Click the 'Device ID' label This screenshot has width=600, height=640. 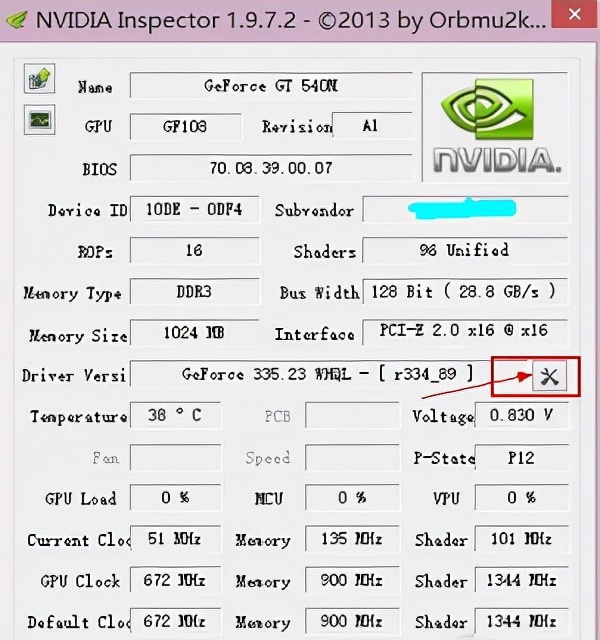tap(88, 211)
